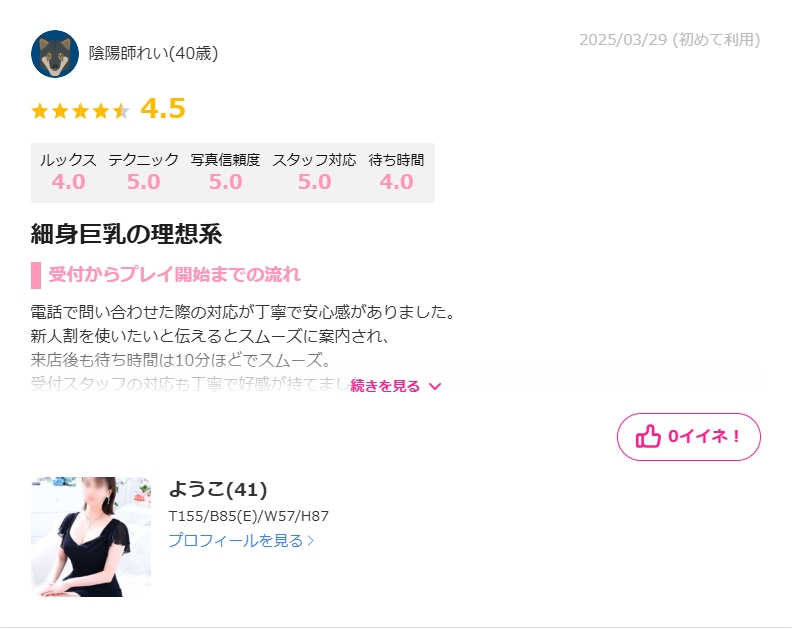Click the half-filled fifth star
792x629 pixels.
click(x=121, y=111)
